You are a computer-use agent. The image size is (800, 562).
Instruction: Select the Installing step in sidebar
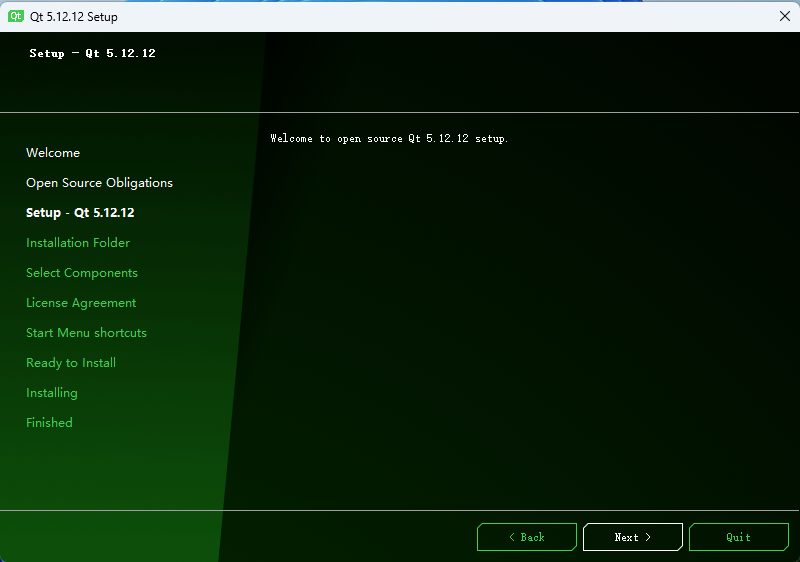pos(52,393)
